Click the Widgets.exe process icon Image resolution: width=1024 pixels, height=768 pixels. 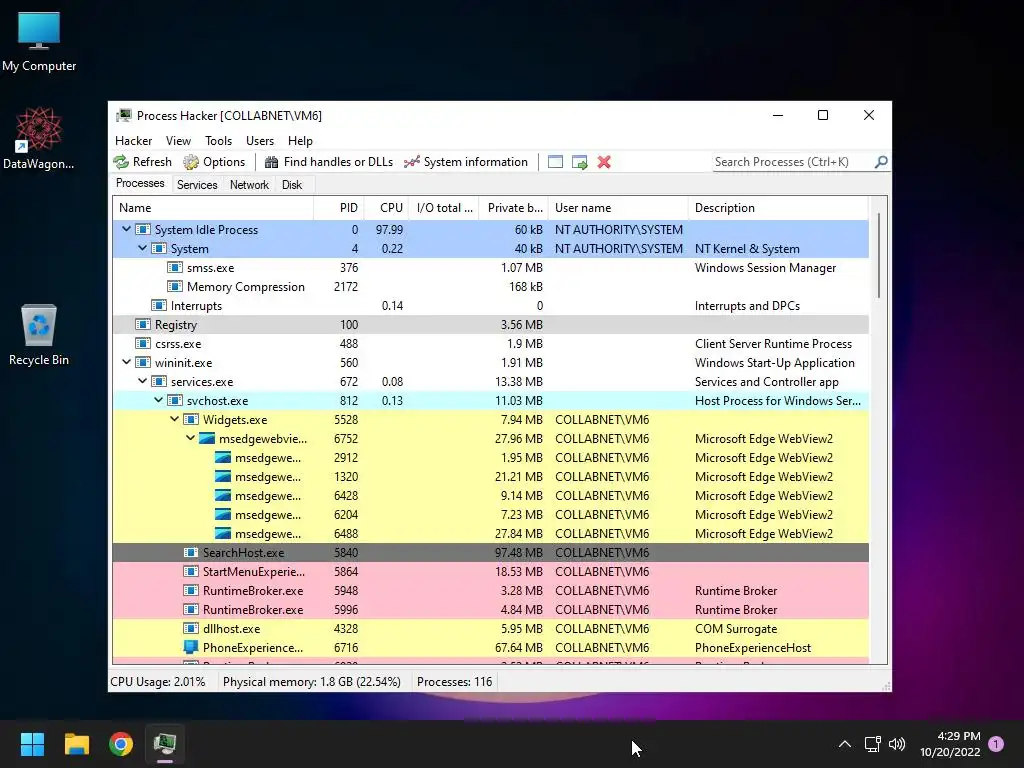pyautogui.click(x=191, y=419)
